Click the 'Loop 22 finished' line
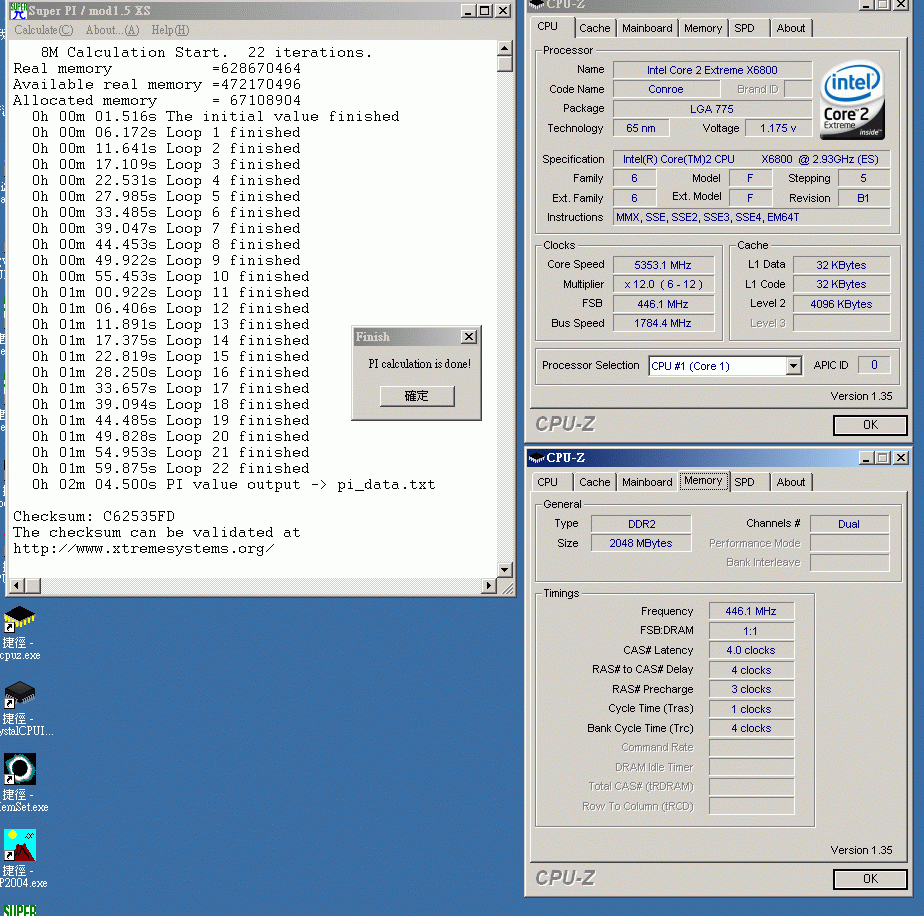924x916 pixels. [x=171, y=469]
